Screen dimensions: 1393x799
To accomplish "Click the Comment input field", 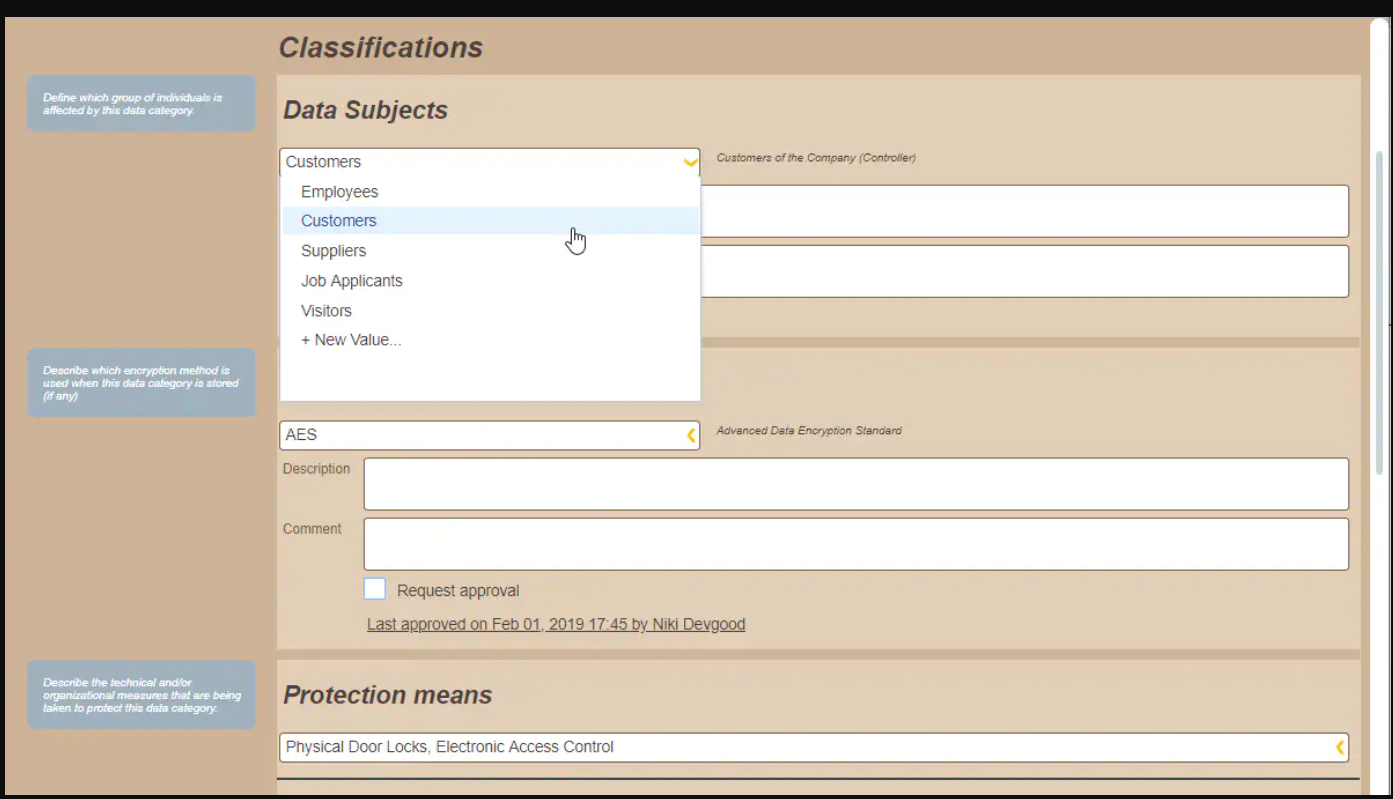I will pos(855,543).
